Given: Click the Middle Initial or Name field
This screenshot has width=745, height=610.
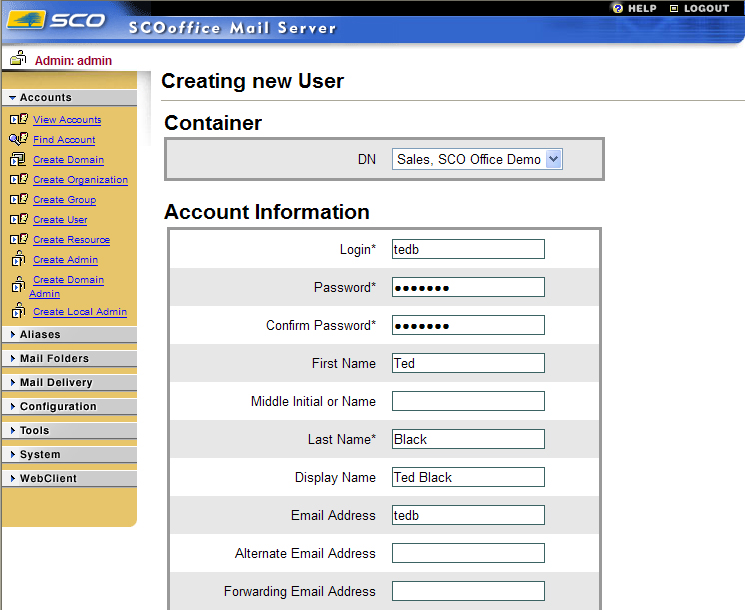Looking at the screenshot, I should tap(468, 401).
